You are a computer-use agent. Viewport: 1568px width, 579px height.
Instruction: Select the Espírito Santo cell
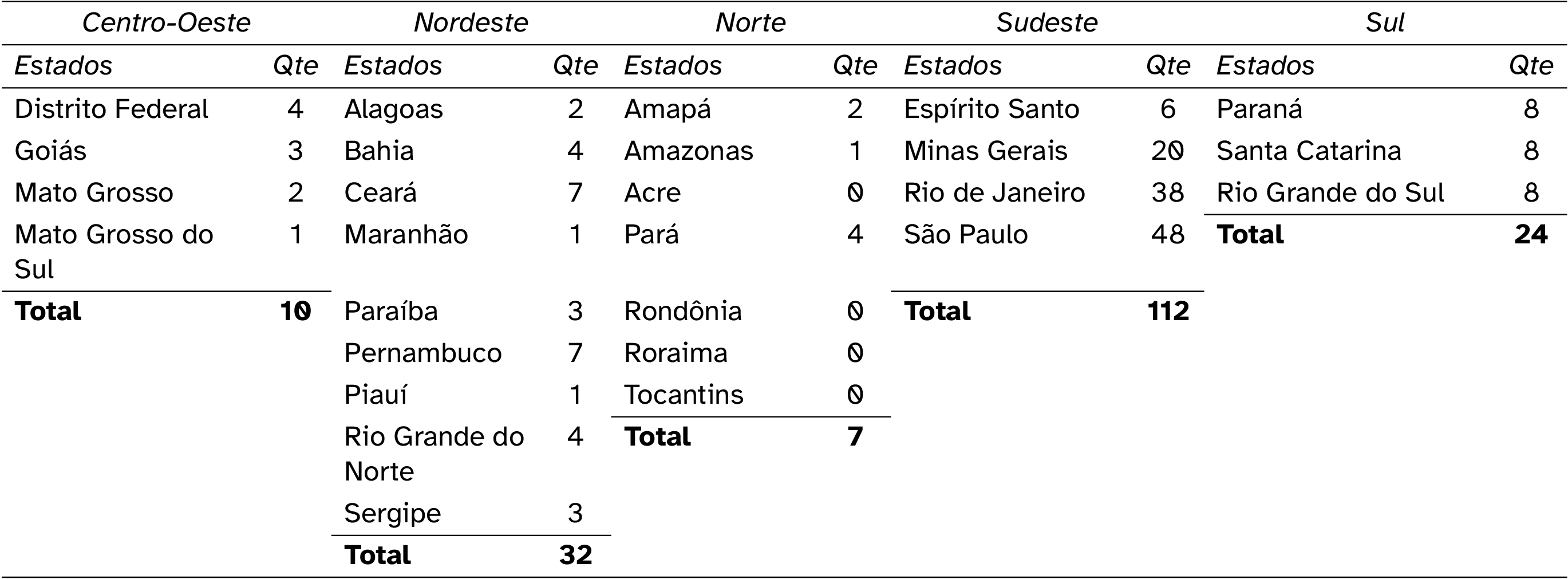(992, 109)
